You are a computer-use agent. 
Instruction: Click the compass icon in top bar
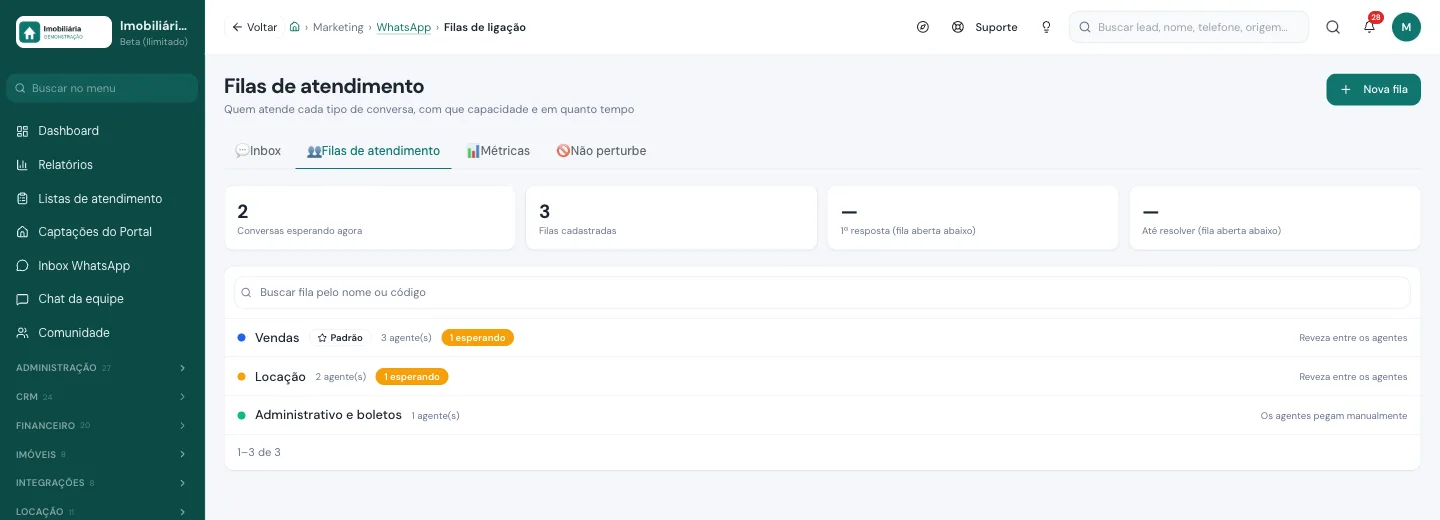coord(923,27)
